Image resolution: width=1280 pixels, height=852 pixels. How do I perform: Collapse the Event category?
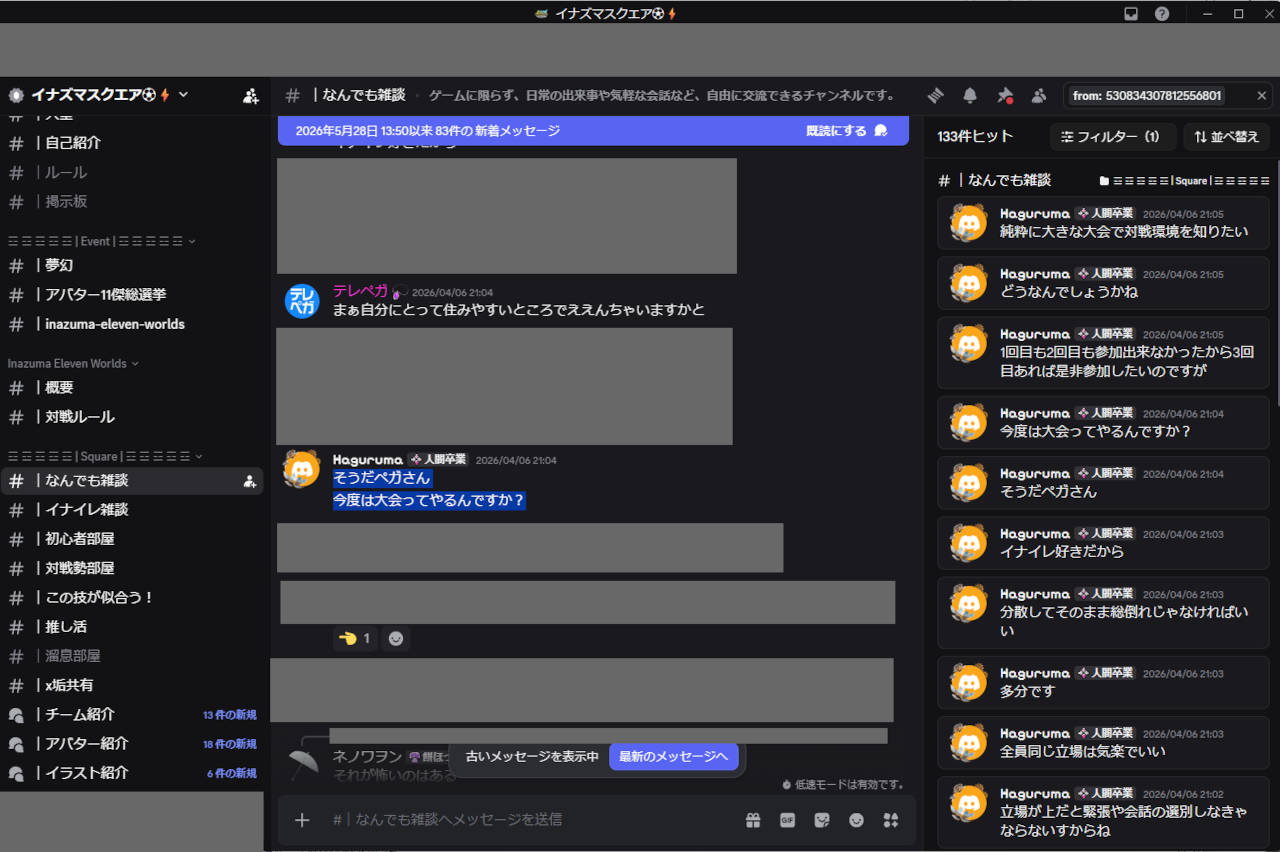point(101,241)
